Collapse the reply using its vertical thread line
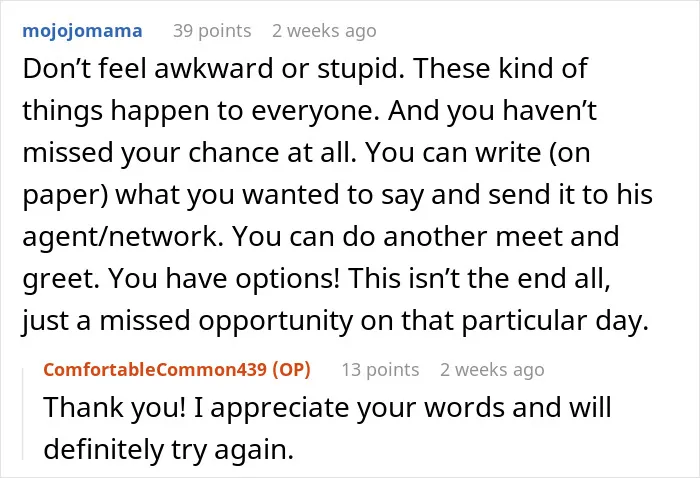The width and height of the screenshot is (700, 478). (x=23, y=413)
